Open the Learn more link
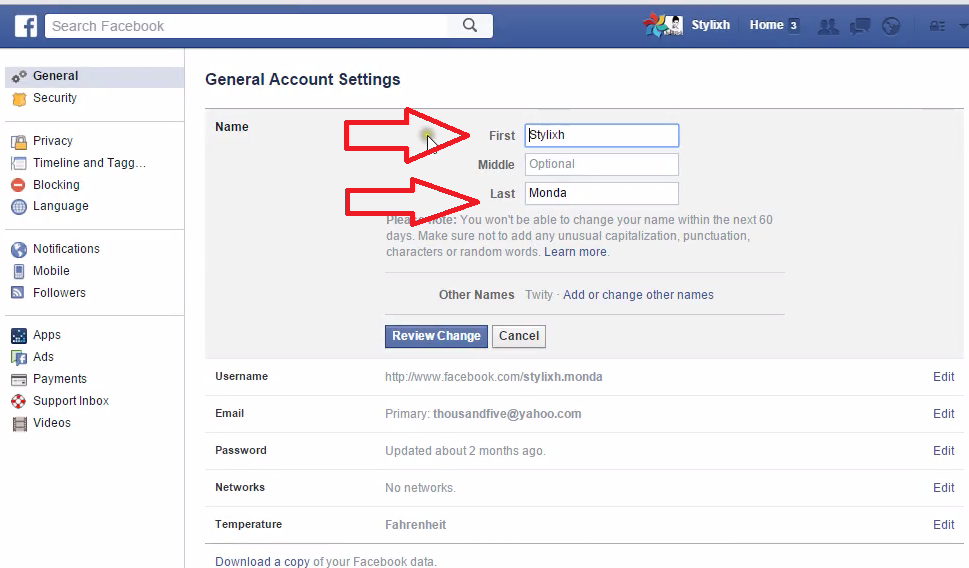This screenshot has height=568, width=969. pyautogui.click(x=575, y=252)
